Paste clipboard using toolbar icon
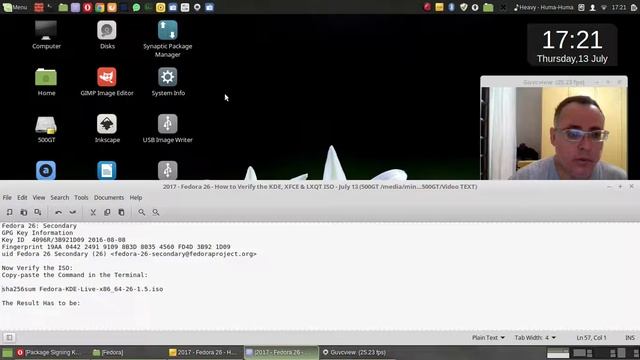The width and height of the screenshot is (640, 360). (x=121, y=212)
